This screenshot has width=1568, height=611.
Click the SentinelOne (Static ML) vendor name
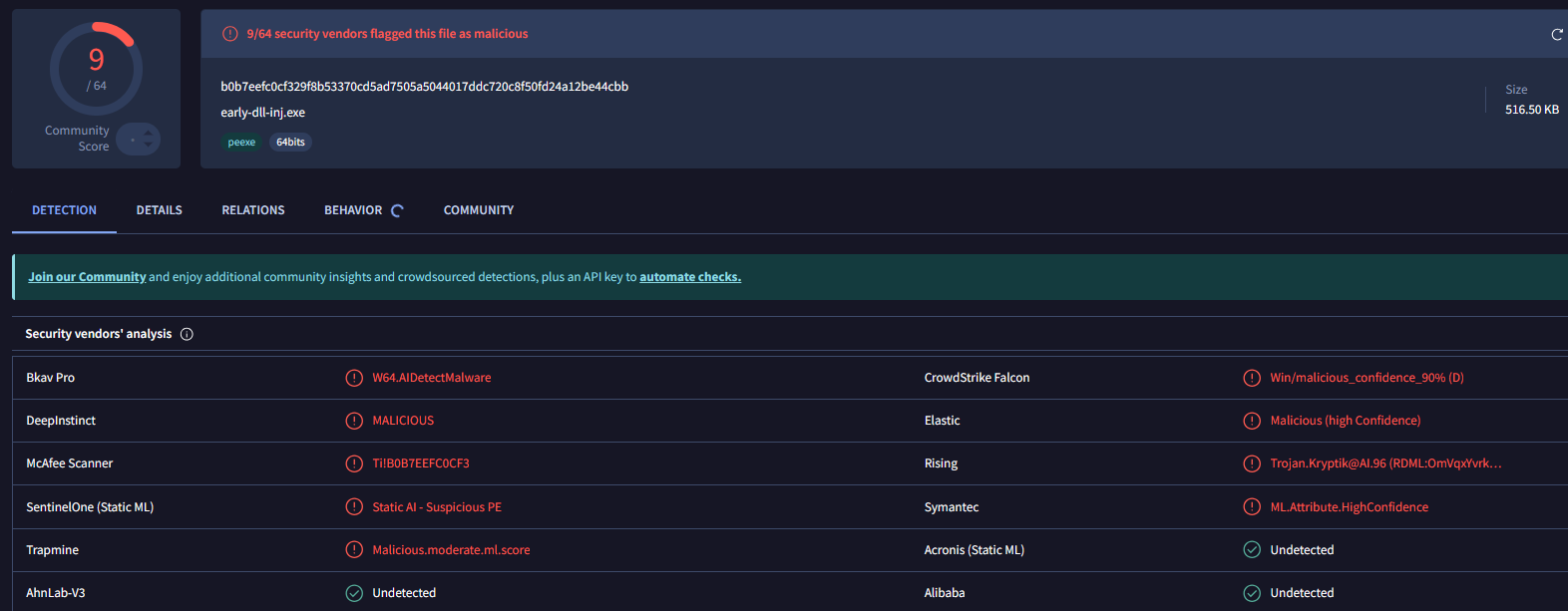coord(90,507)
